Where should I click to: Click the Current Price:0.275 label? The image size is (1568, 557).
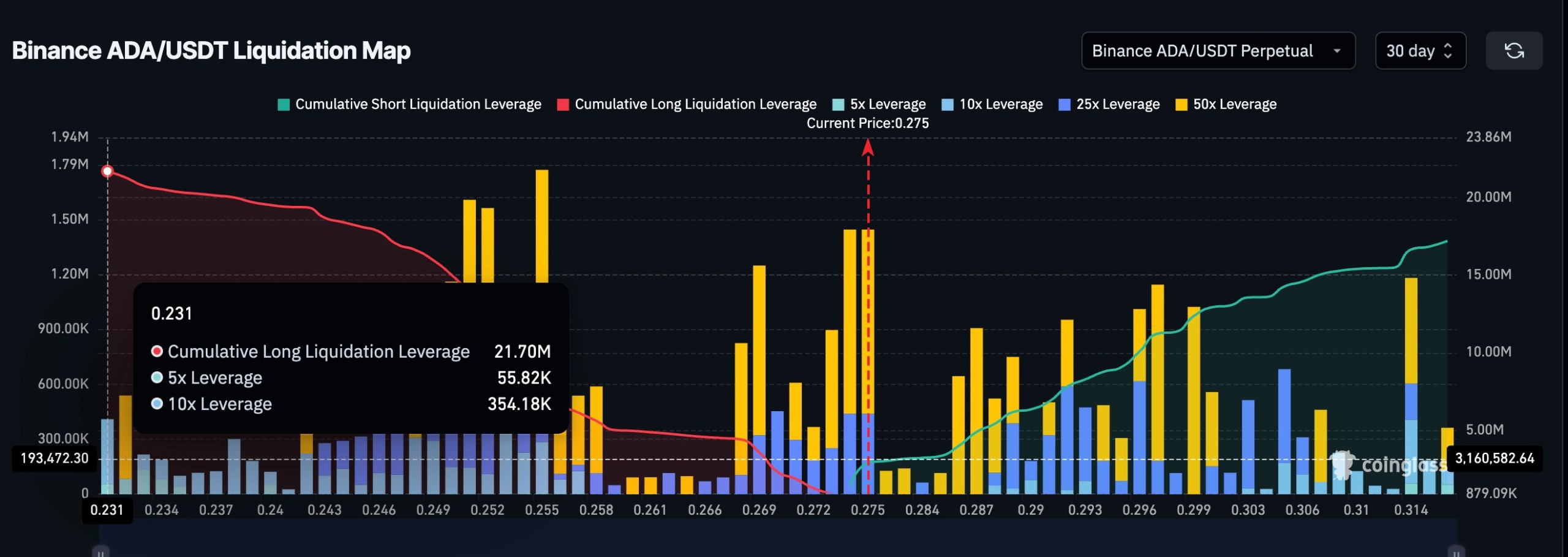pos(868,123)
